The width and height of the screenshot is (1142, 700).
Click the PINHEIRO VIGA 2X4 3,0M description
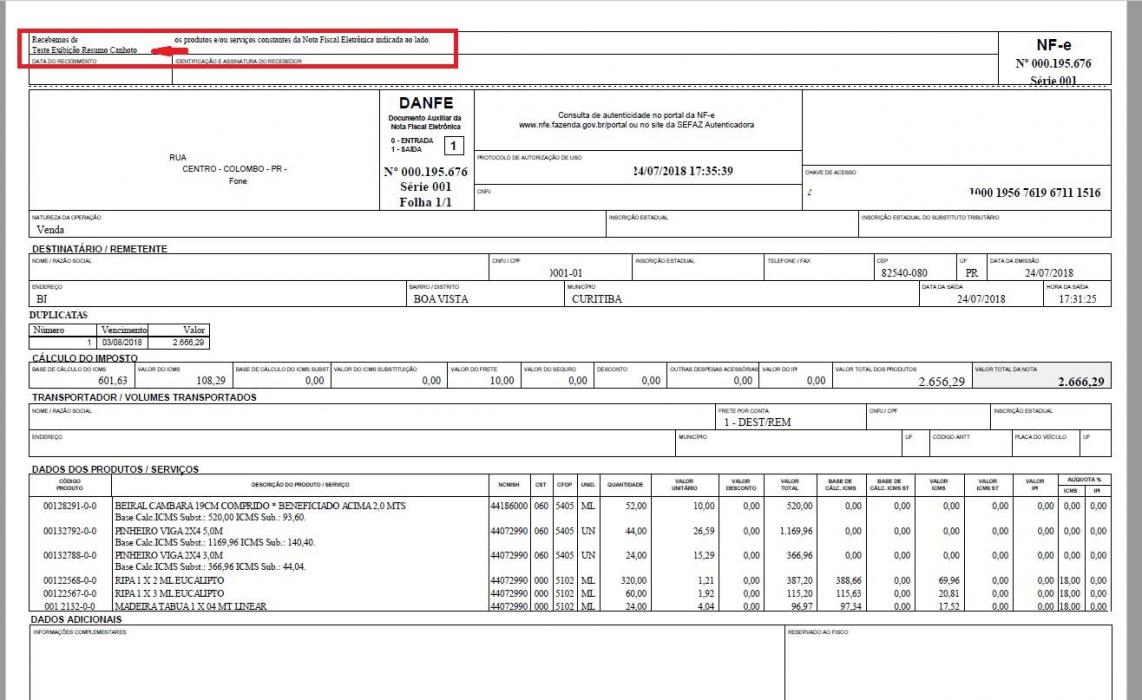[x=169, y=555]
